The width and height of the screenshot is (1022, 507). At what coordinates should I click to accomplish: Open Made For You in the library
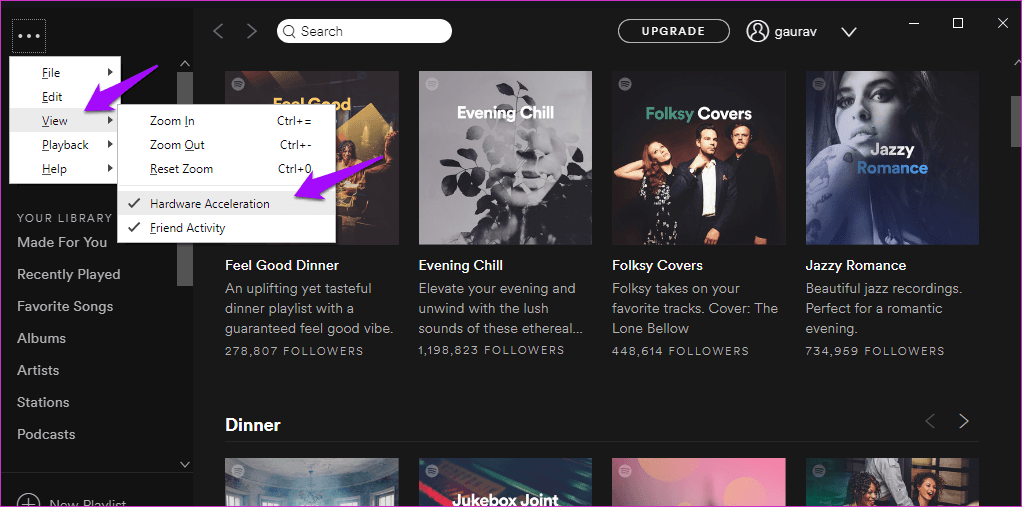tap(62, 242)
